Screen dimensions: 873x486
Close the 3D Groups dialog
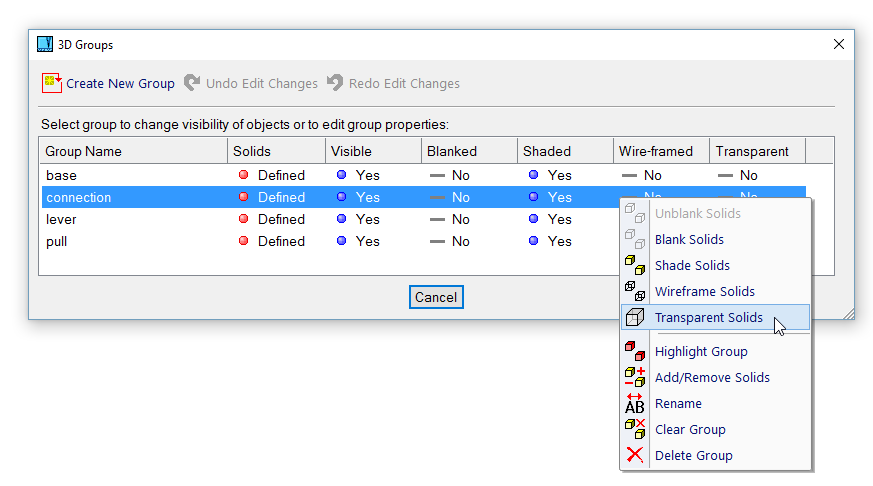(x=838, y=44)
